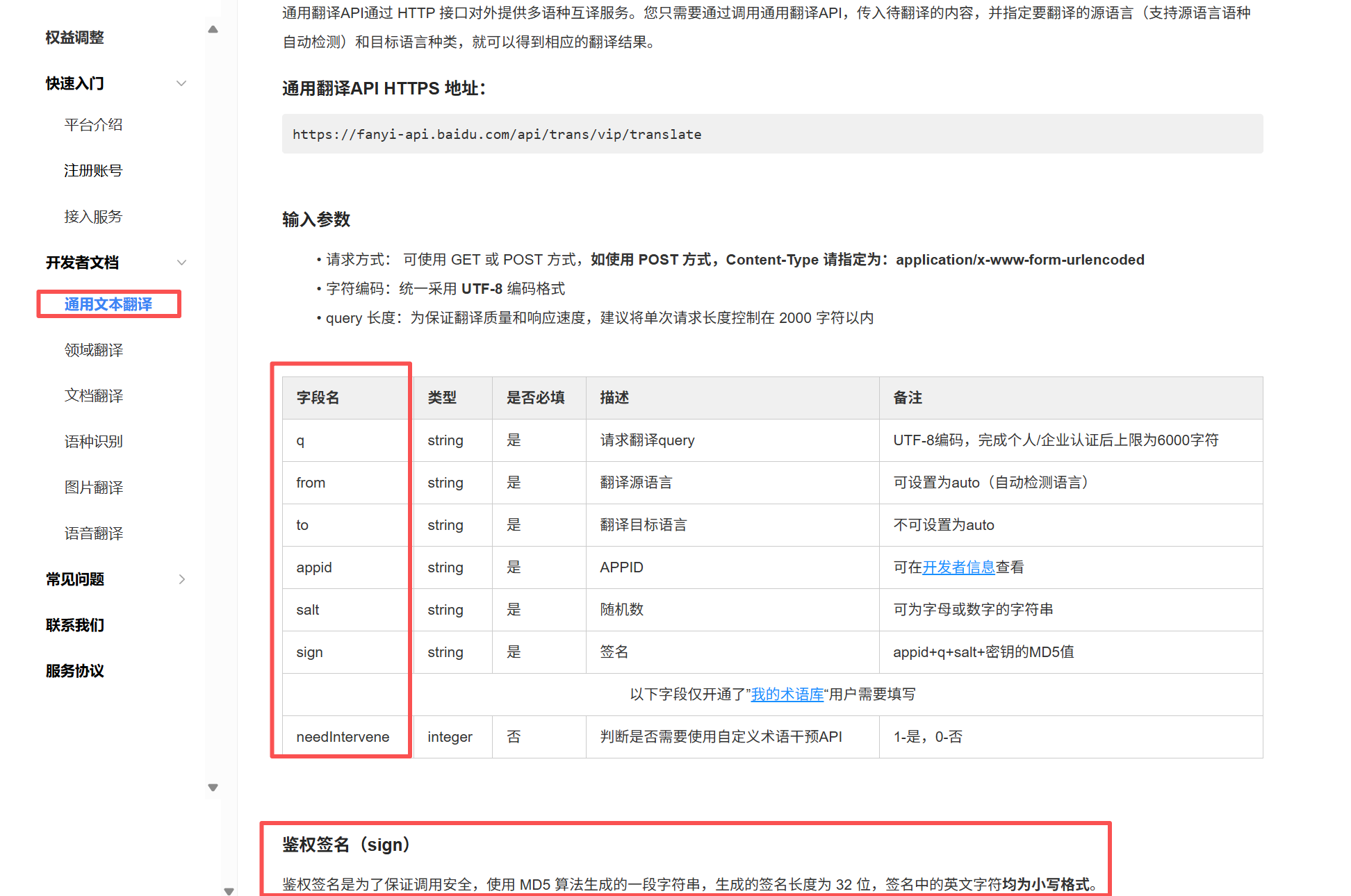Go to 接入服务 guide
Screen dimensions: 1351x896
tap(94, 217)
